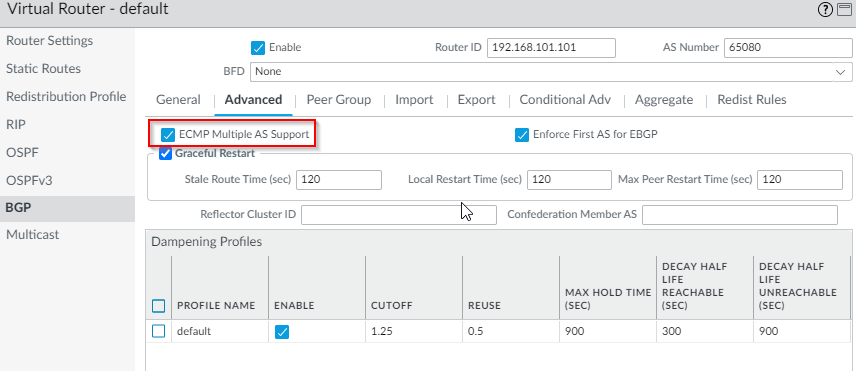The height and width of the screenshot is (371, 856).
Task: Click the Local Restart Time field
Action: coord(569,179)
